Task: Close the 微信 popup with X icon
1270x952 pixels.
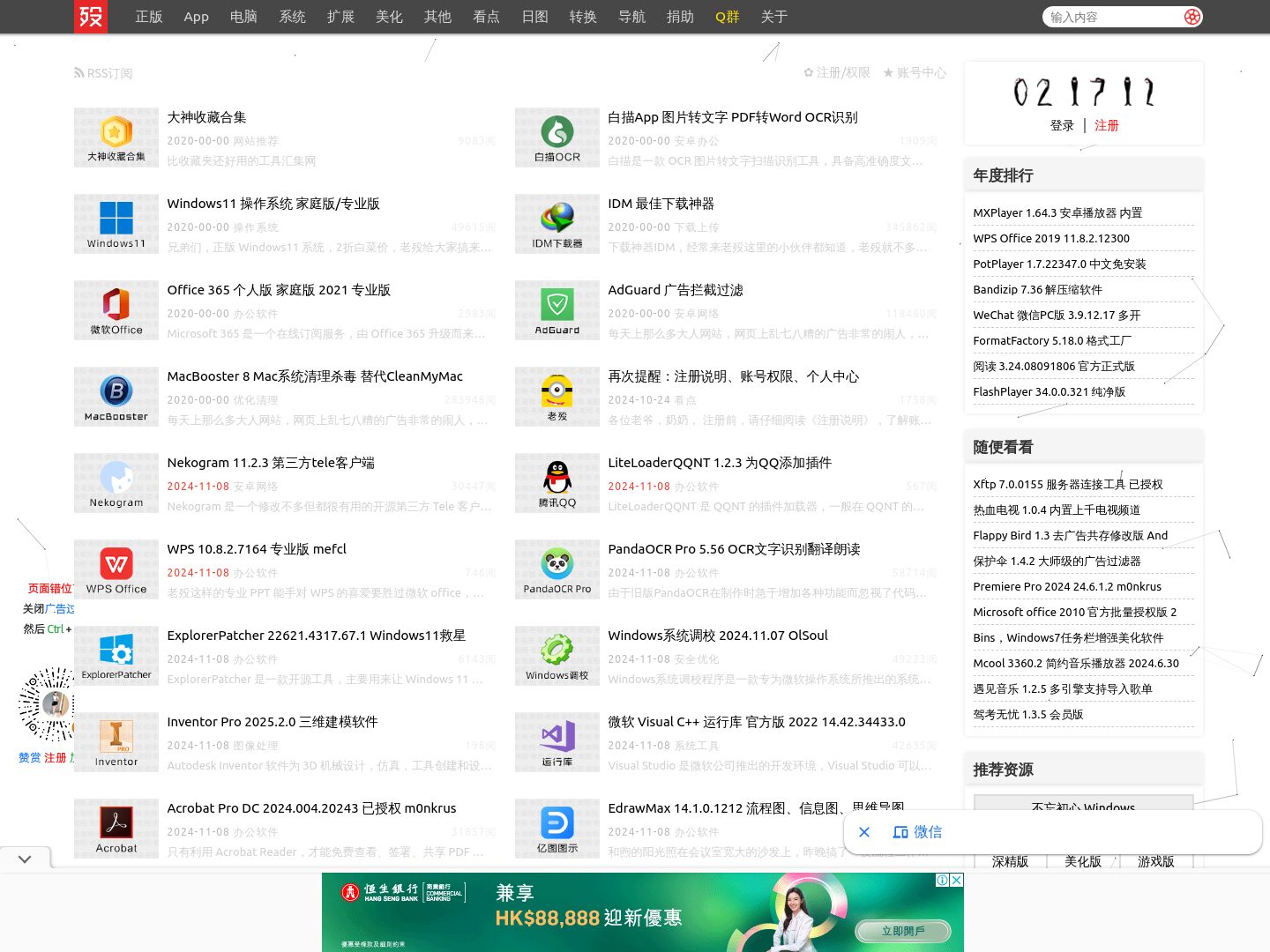Action: (x=864, y=832)
